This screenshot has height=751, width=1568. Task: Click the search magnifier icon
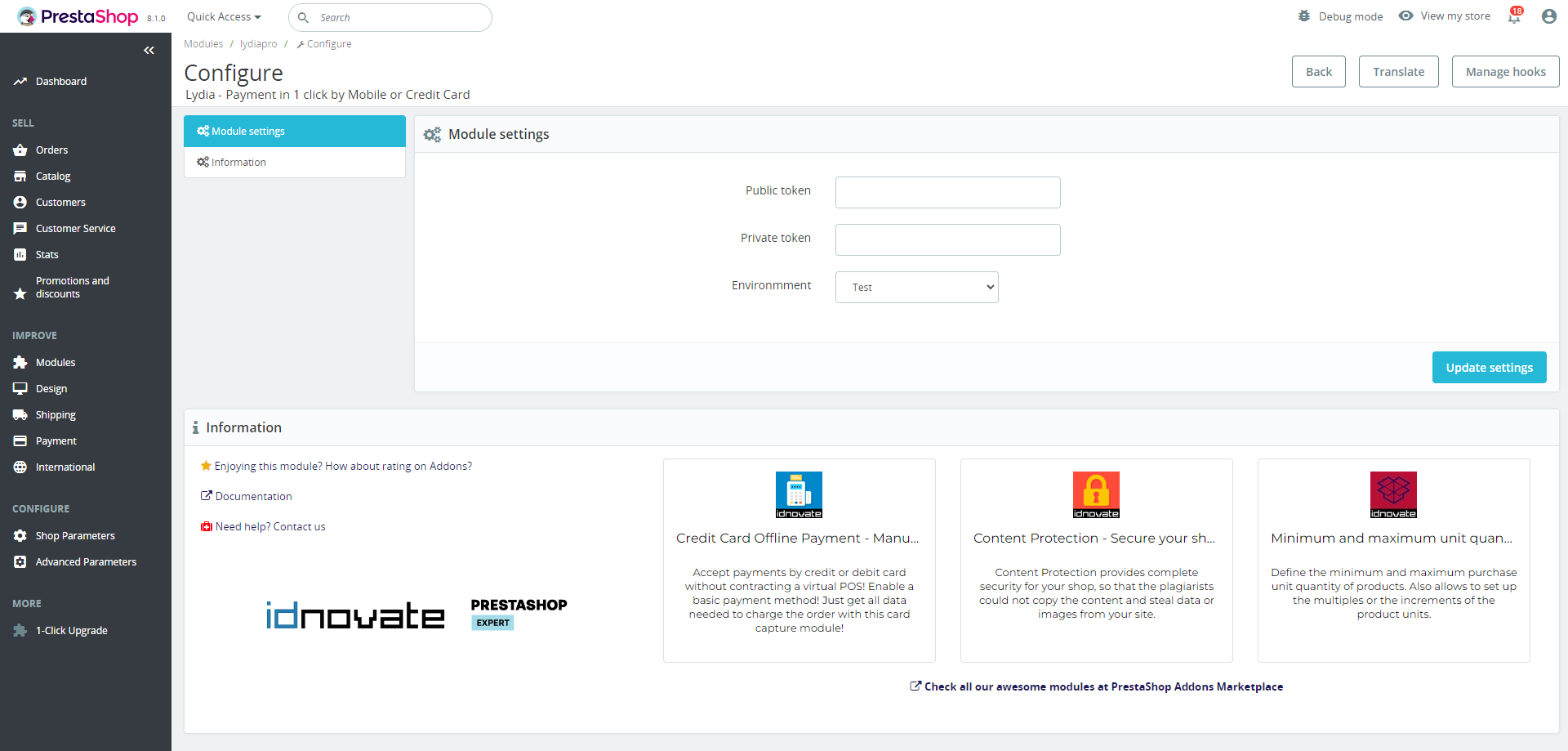[x=303, y=17]
